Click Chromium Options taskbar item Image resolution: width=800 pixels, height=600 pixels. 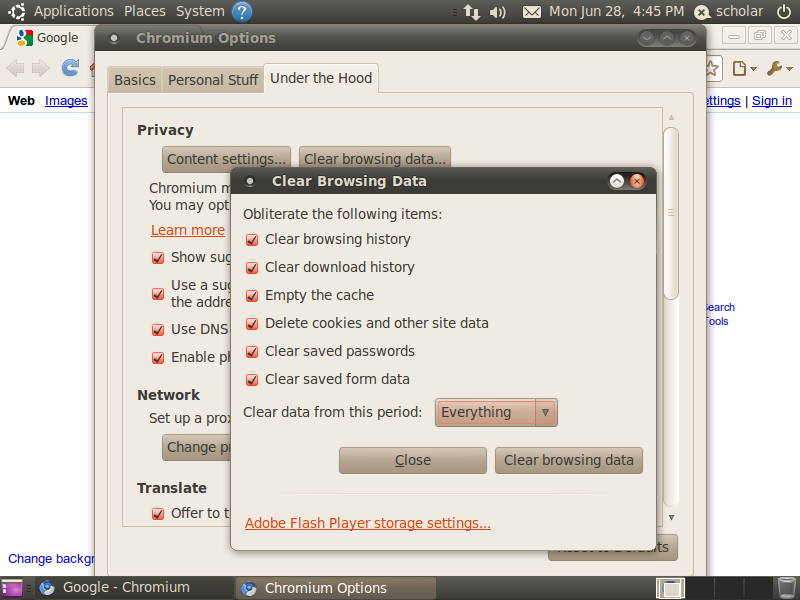coord(336,588)
